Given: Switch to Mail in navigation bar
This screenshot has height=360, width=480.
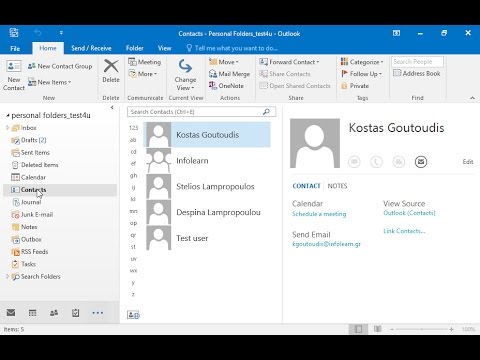Looking at the screenshot, I should click(11, 313).
